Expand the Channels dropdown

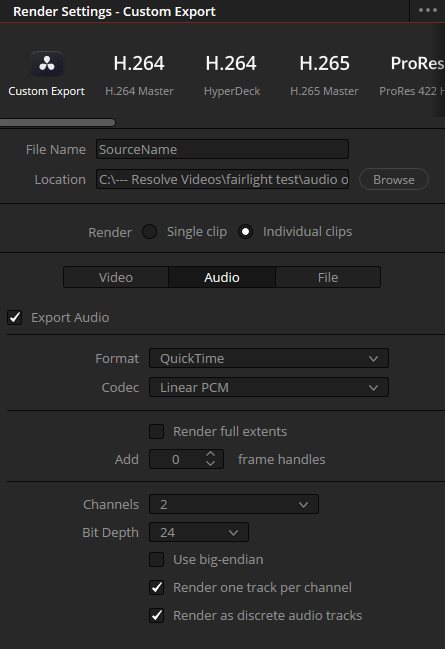[x=234, y=504]
